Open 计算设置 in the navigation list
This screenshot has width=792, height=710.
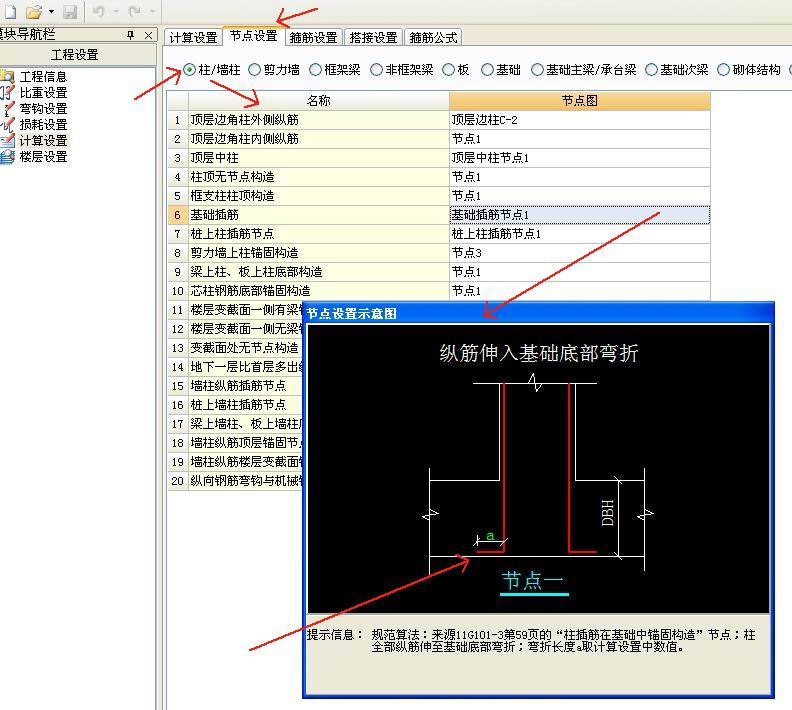pos(43,140)
